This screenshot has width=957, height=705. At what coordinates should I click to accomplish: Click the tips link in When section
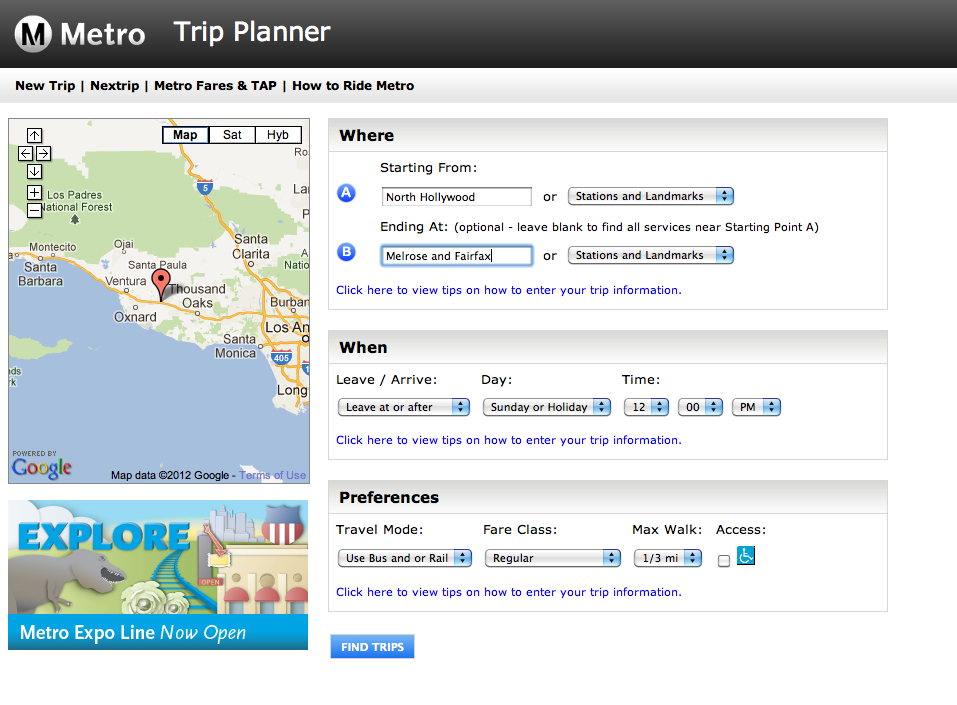[x=508, y=440]
